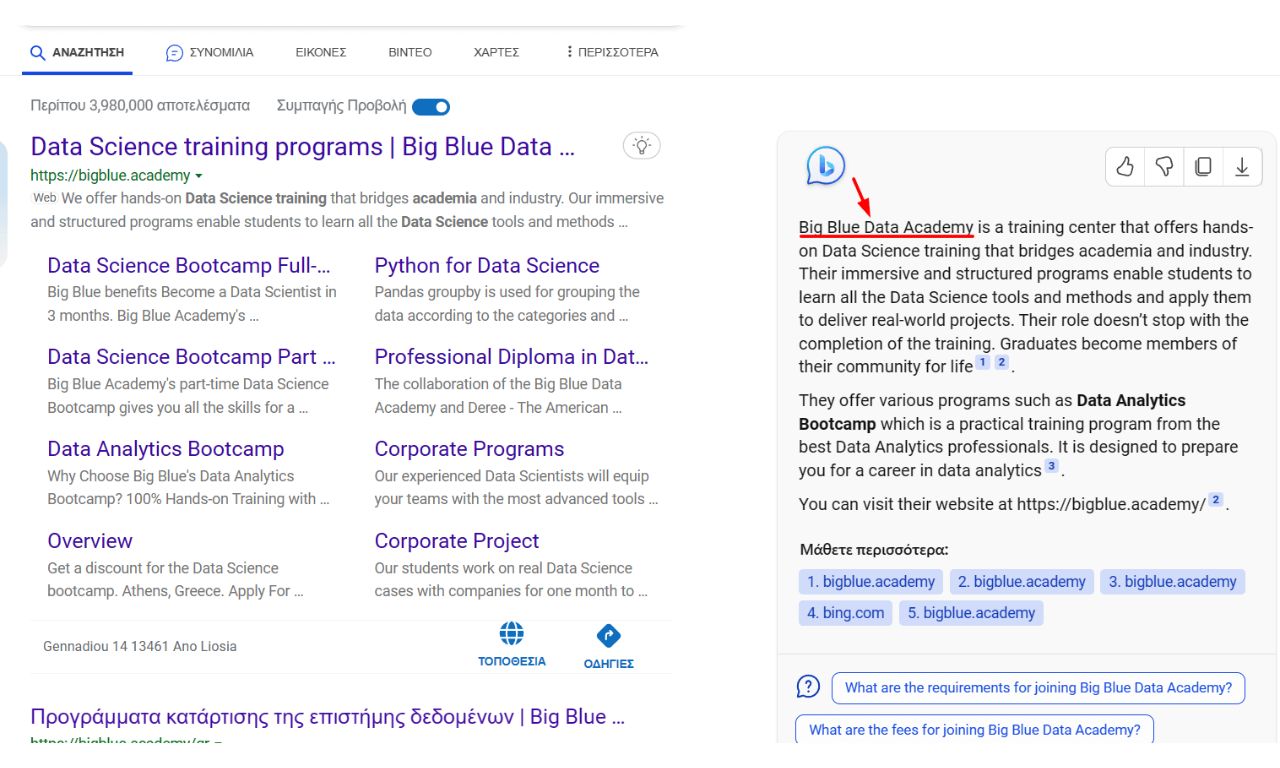Copy the chat answer with copy icon
Image resolution: width=1280 pixels, height=768 pixels.
(1203, 167)
